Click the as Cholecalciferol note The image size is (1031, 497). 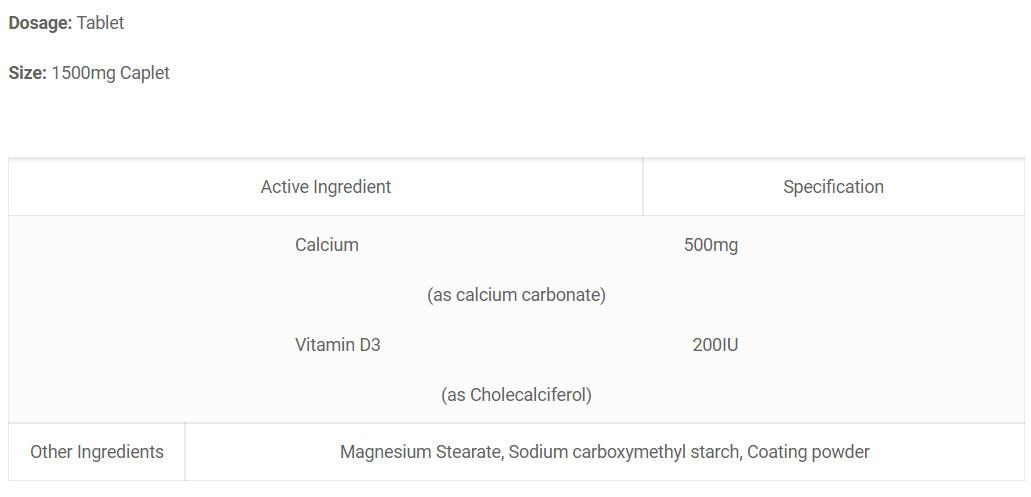pos(516,395)
